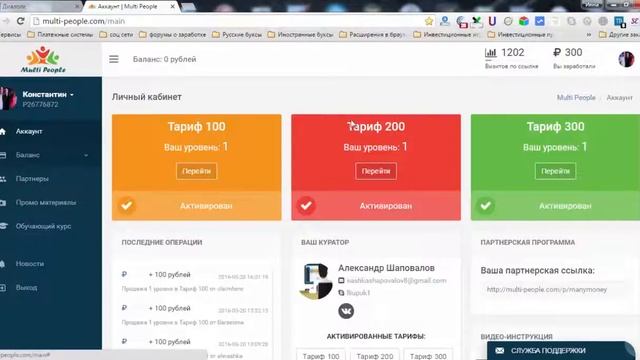This screenshot has height=360, width=640.
Task: Expand the Константин user dropdown
Action: point(48,94)
